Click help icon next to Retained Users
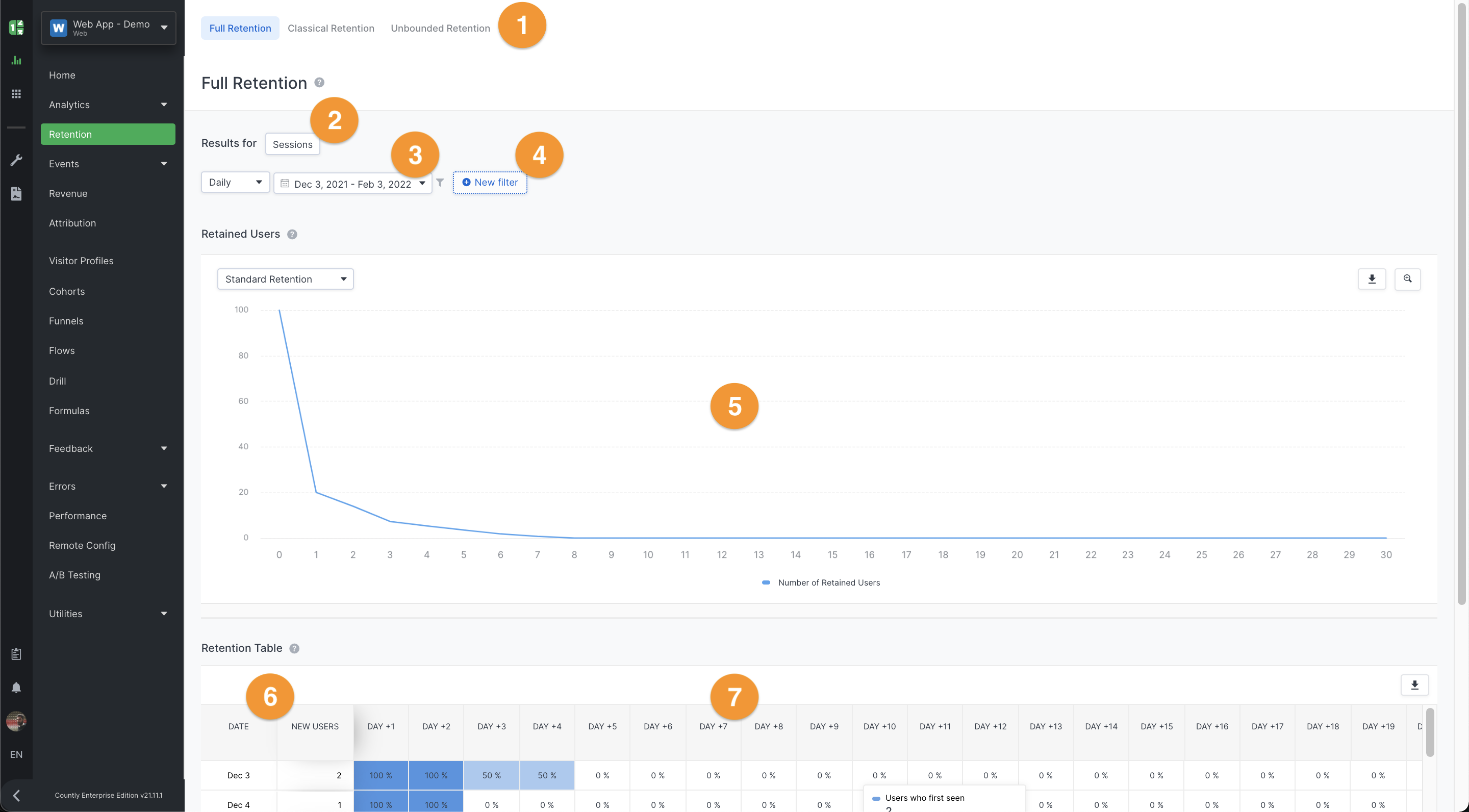1469x812 pixels. pos(292,234)
